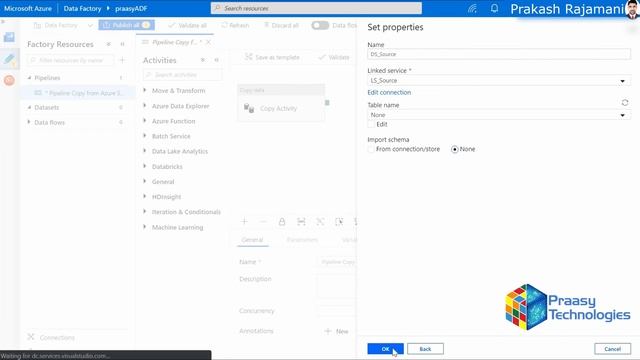Click Discard all in toolbar

coord(281,25)
